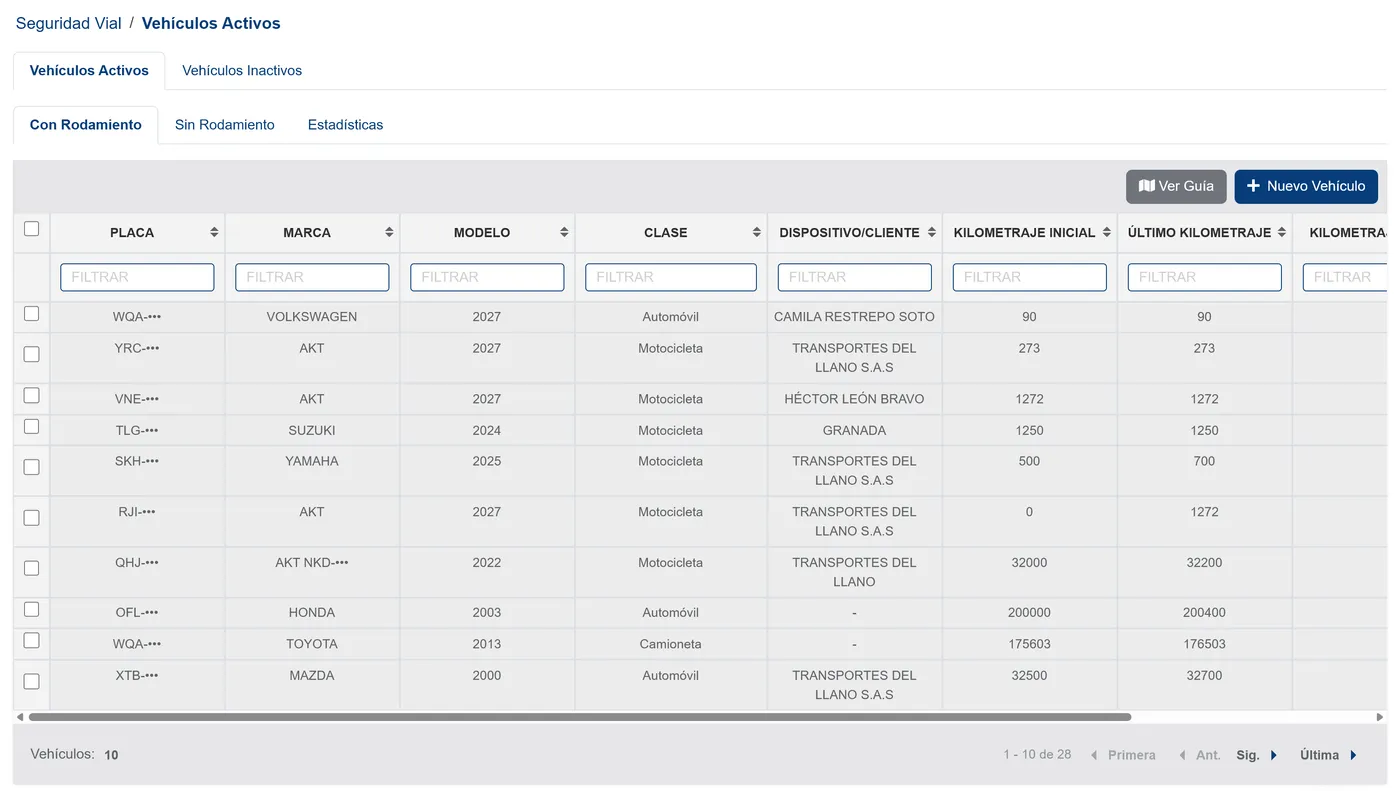Click the scrollbar left arrow
Screen dimensions: 1400x791
point(20,717)
